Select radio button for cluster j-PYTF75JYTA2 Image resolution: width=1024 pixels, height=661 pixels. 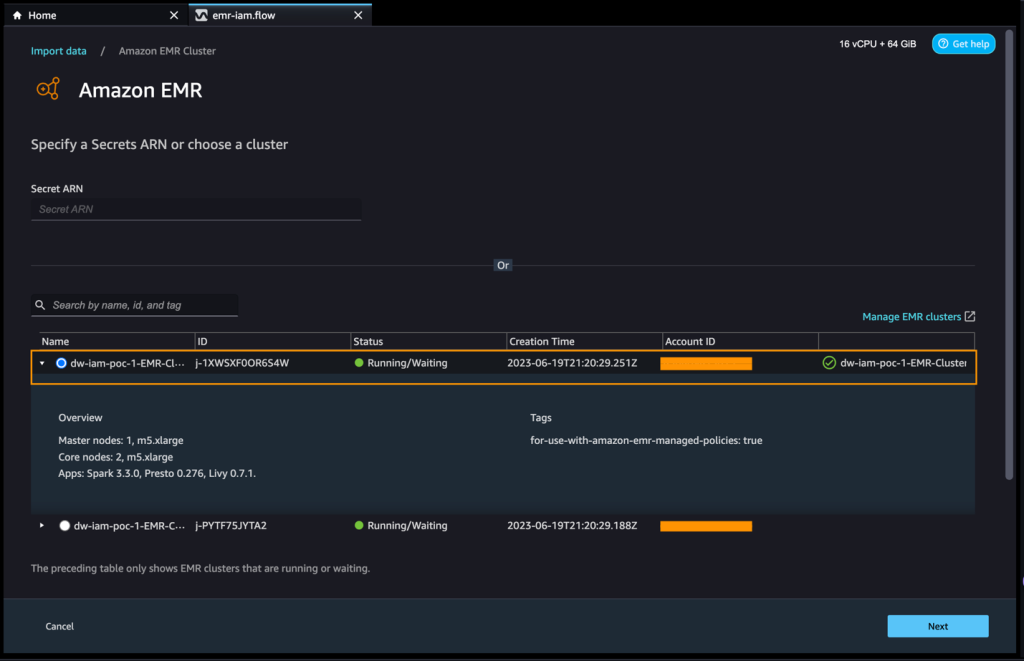[x=64, y=525]
